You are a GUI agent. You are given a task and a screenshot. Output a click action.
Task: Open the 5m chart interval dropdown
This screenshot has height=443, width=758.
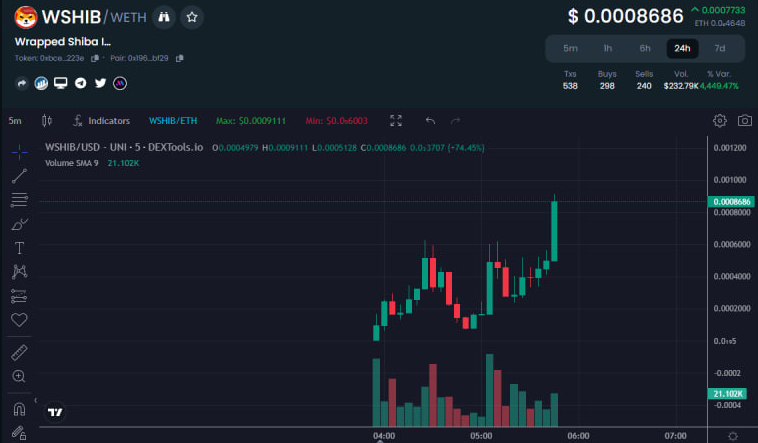click(x=15, y=121)
